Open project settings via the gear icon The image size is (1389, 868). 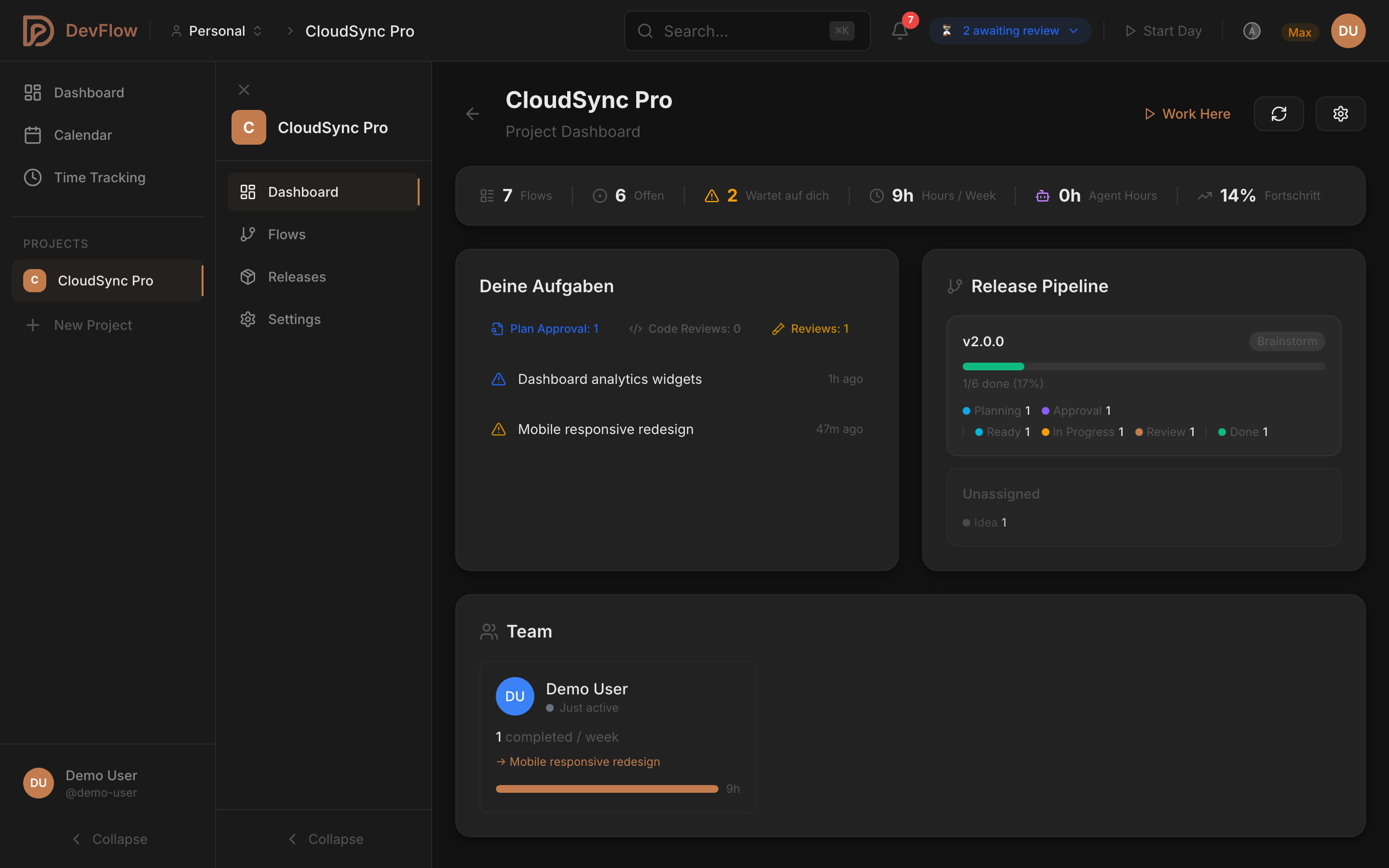click(1341, 114)
